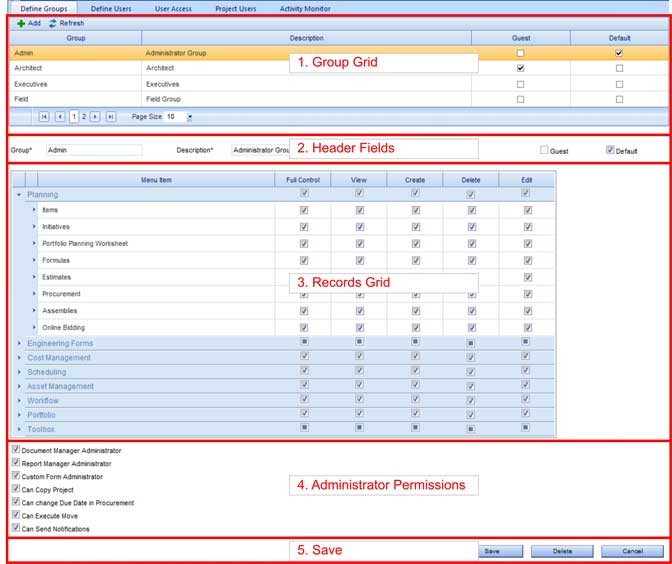
Task: Jump to last page of group grid
Action: 111,117
